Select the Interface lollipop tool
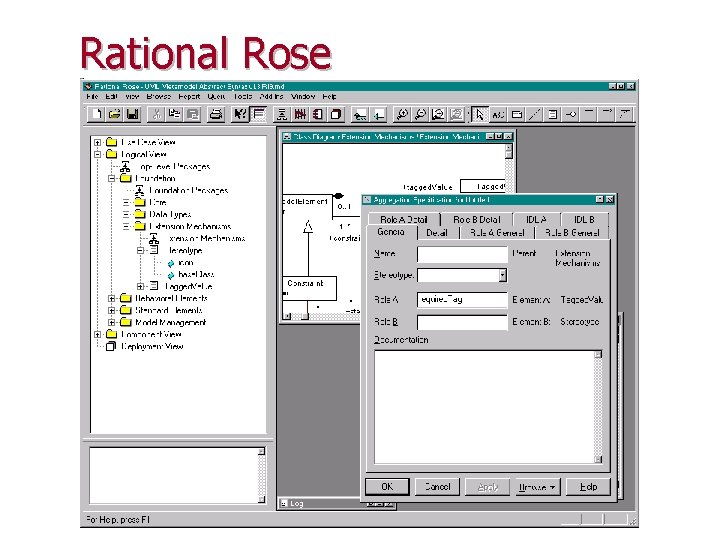 click(571, 114)
